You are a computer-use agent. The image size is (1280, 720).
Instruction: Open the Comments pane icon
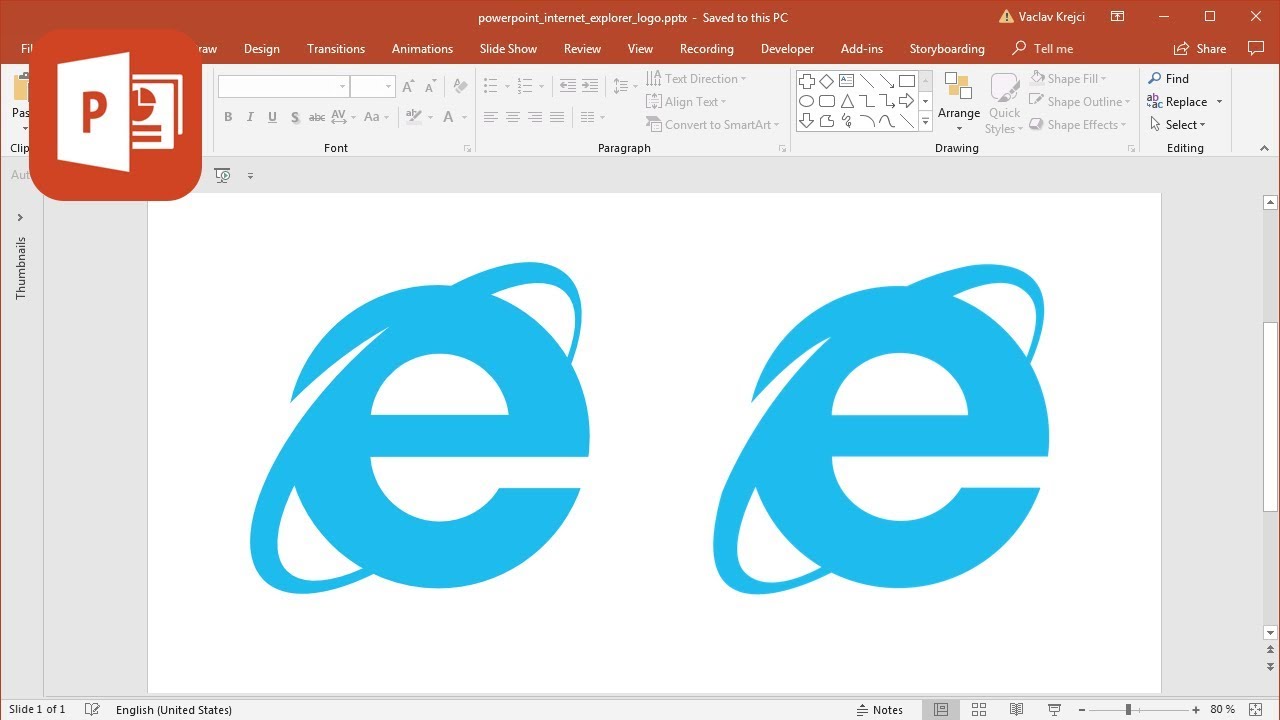point(1257,48)
